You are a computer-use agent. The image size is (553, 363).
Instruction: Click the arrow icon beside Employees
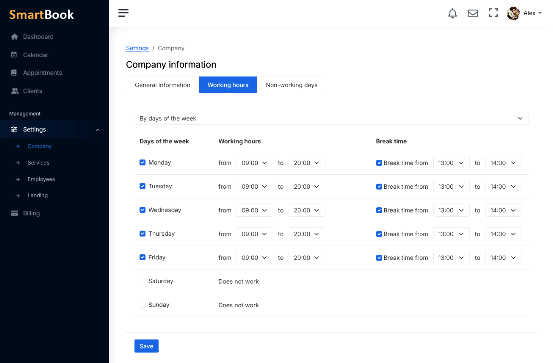coord(18,179)
